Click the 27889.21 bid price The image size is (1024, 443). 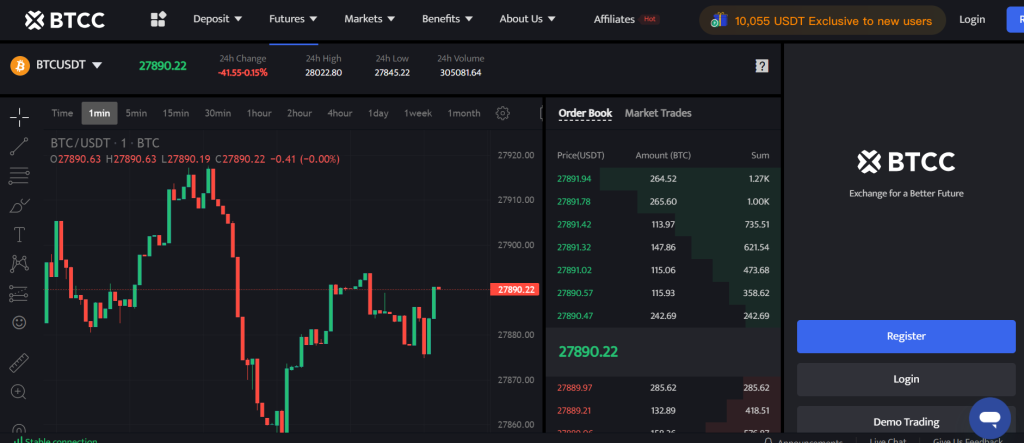pyautogui.click(x=573, y=410)
